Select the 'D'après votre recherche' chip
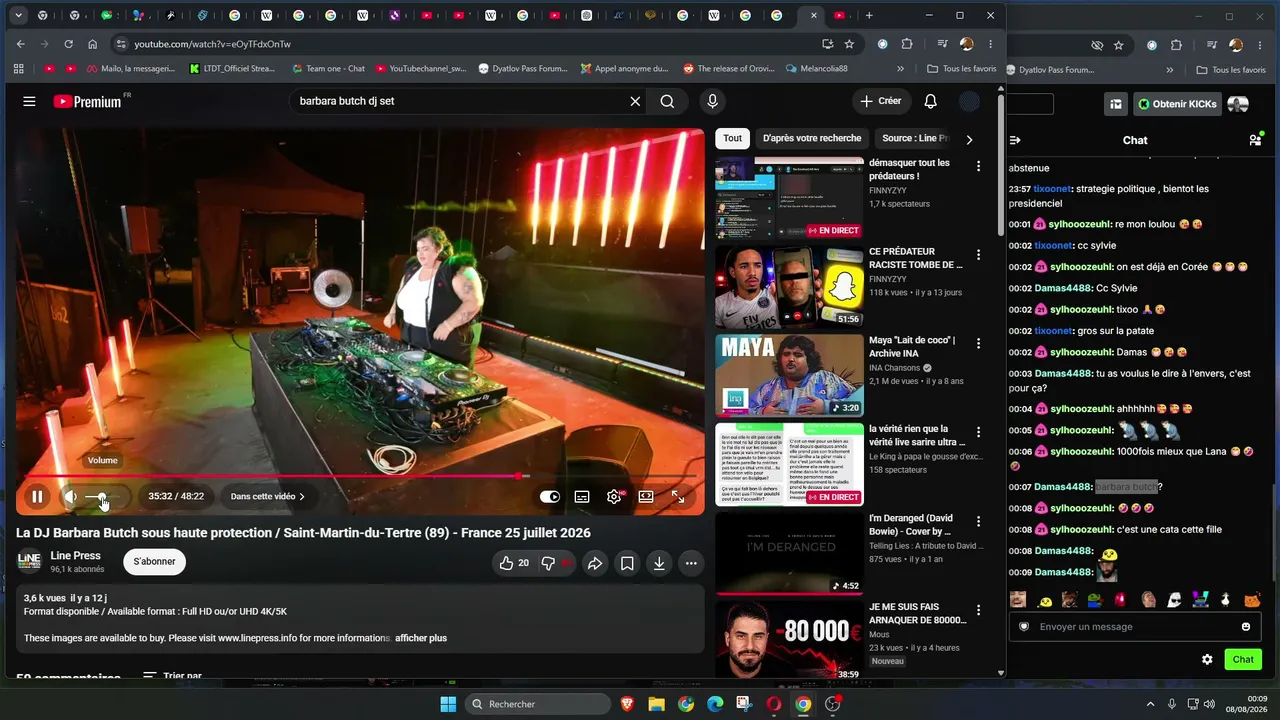Viewport: 1280px width, 720px height. 812,139
